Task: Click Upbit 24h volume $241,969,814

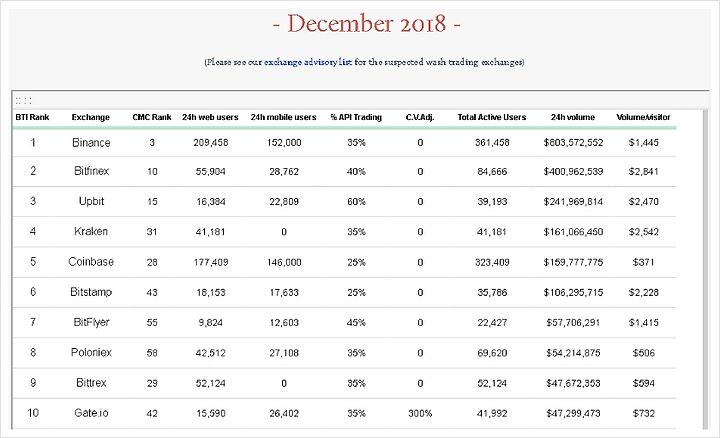Action: tap(573, 202)
